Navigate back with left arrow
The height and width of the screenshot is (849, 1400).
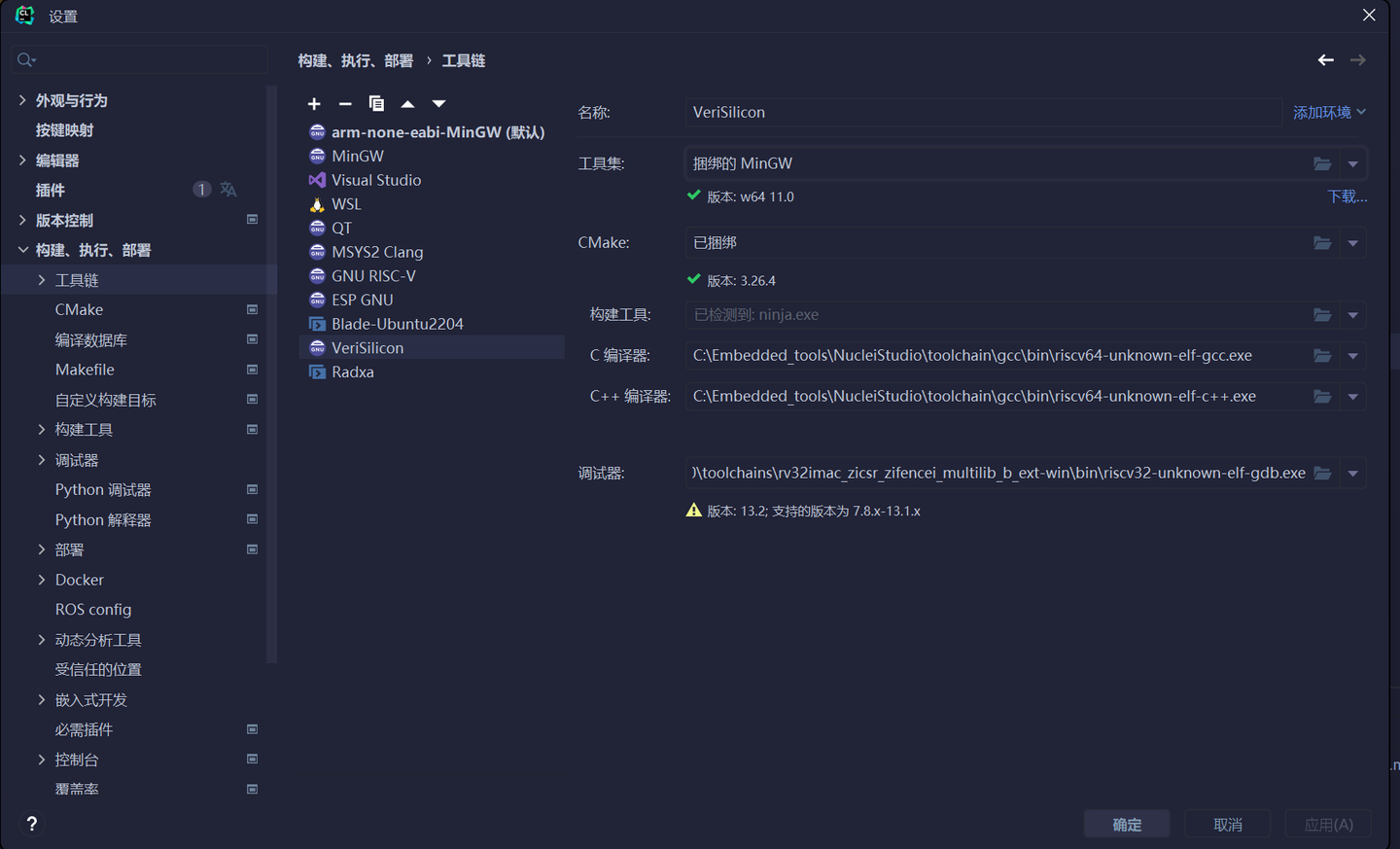[x=1326, y=60]
